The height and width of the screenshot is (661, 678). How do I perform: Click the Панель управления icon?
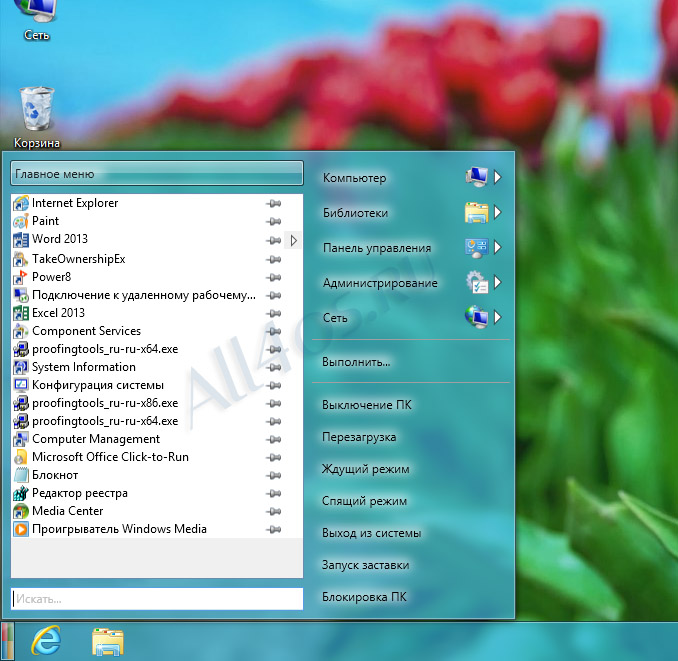tap(477, 248)
